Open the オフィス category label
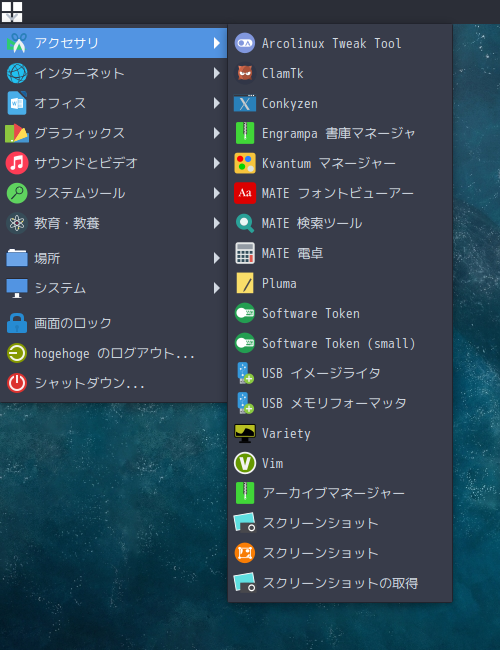 [60, 103]
